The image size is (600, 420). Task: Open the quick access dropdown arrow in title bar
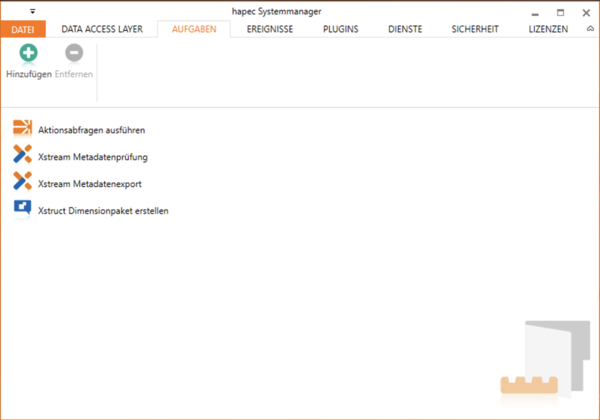33,11
